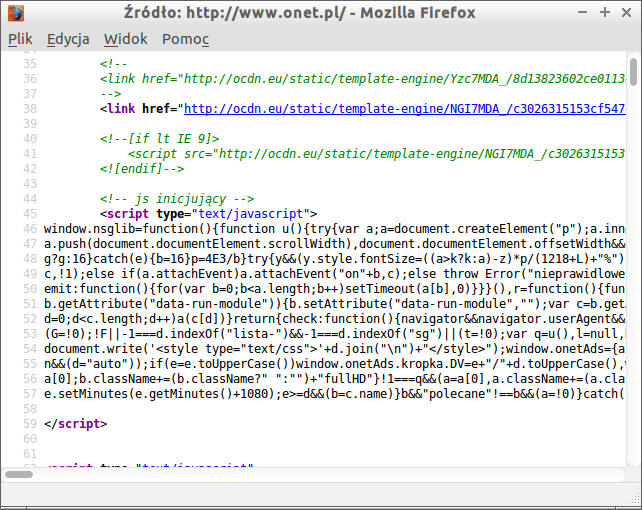Open the Plik menu
642x510 pixels.
point(20,39)
